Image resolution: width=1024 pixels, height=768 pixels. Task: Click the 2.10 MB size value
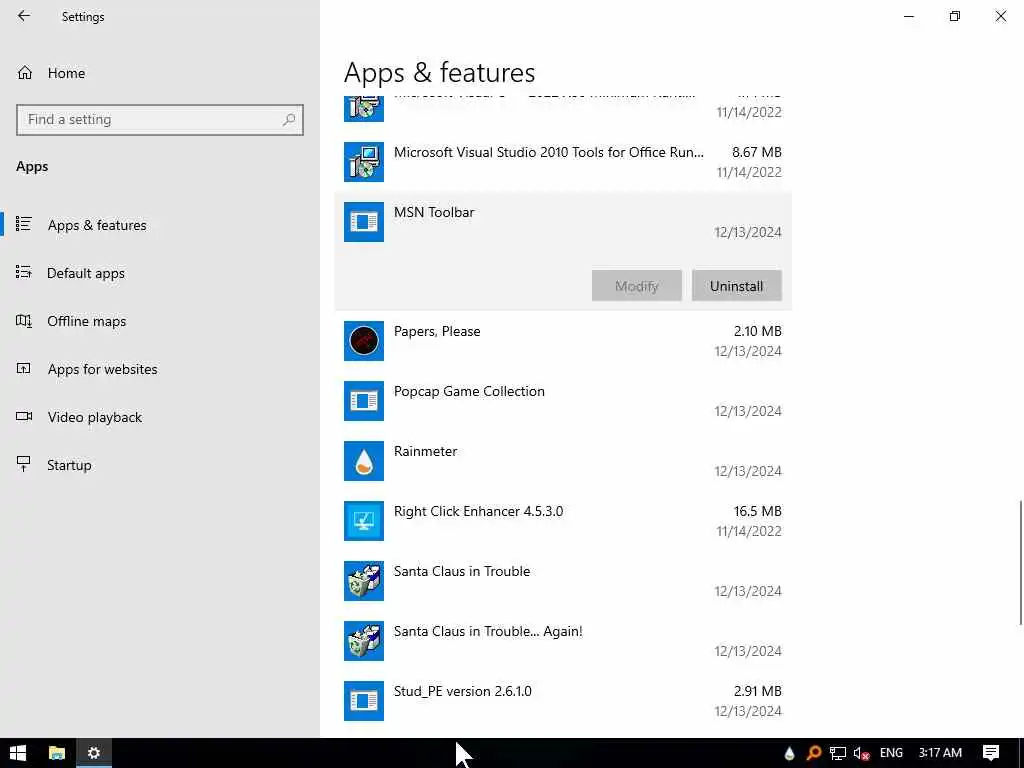click(x=758, y=331)
